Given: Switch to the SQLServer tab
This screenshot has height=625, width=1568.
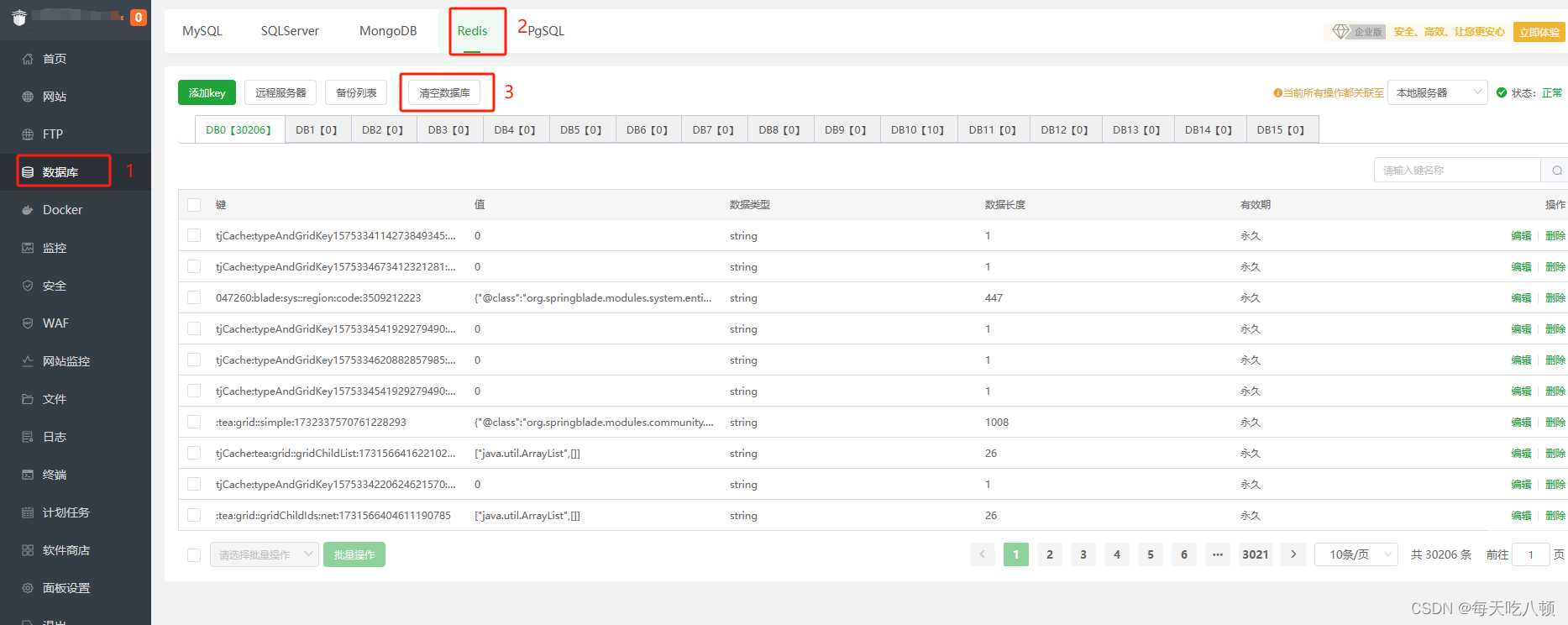Looking at the screenshot, I should click(x=290, y=31).
